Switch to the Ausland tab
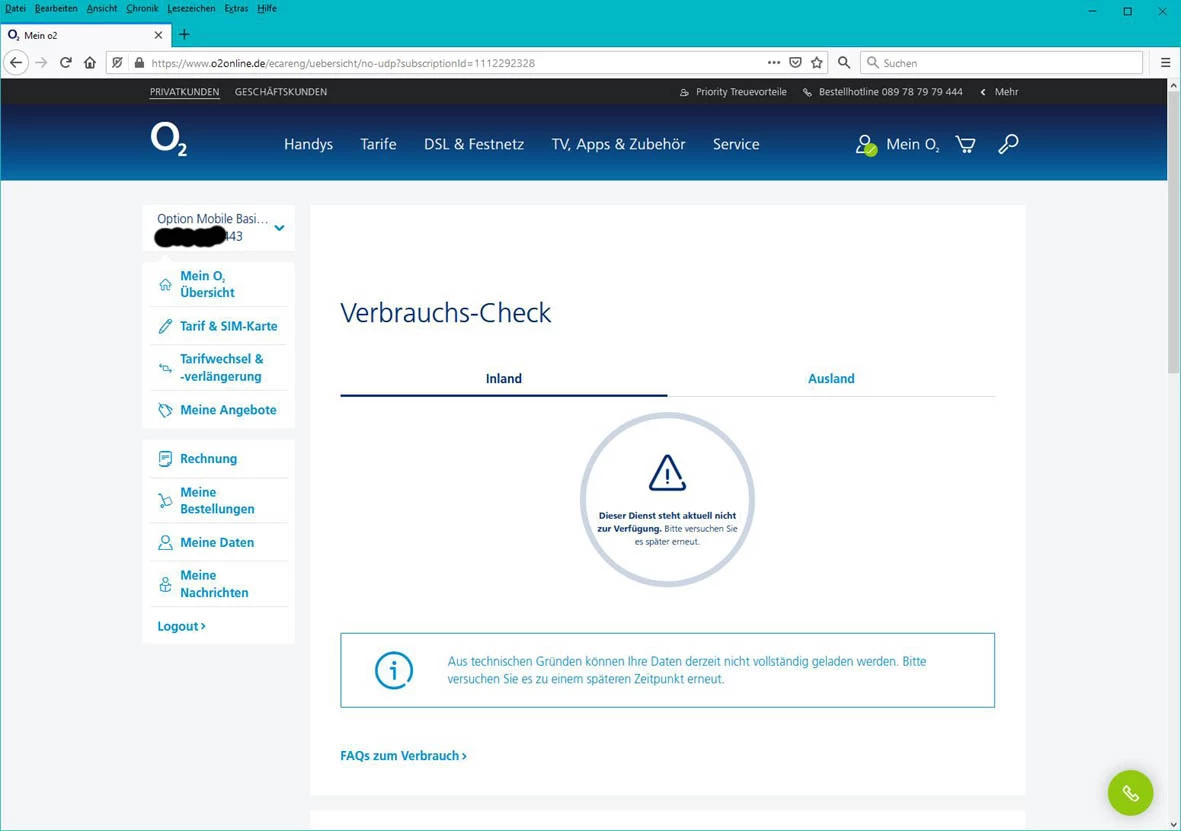The width and height of the screenshot is (1181, 831). [x=831, y=378]
